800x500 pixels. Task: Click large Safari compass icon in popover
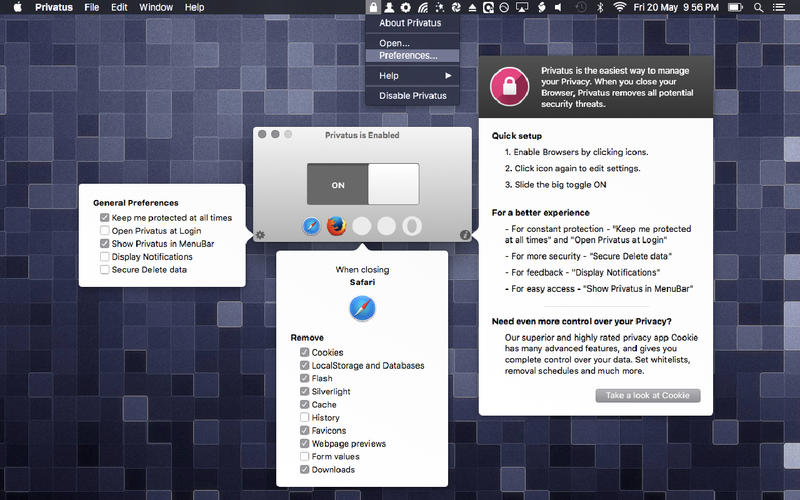pyautogui.click(x=362, y=308)
